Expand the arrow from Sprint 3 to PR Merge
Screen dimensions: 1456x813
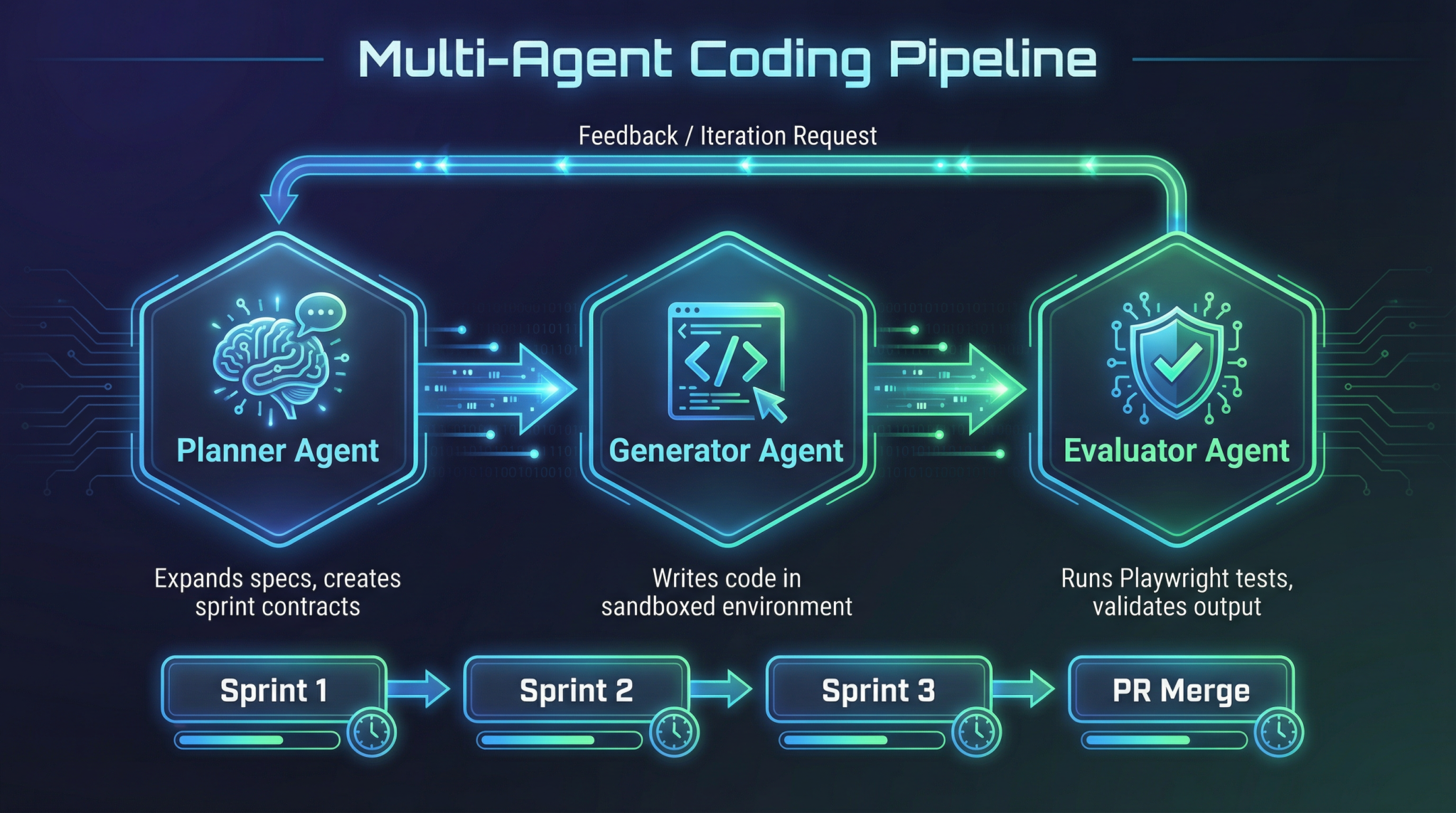click(1027, 690)
